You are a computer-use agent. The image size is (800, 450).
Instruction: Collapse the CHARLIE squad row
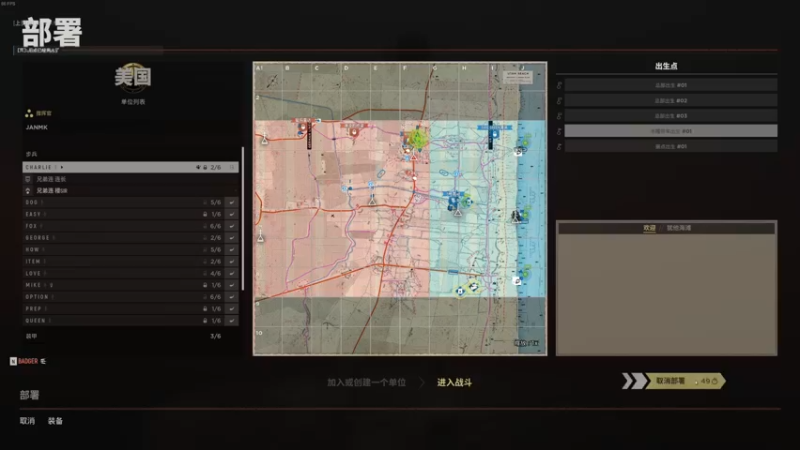[130, 167]
